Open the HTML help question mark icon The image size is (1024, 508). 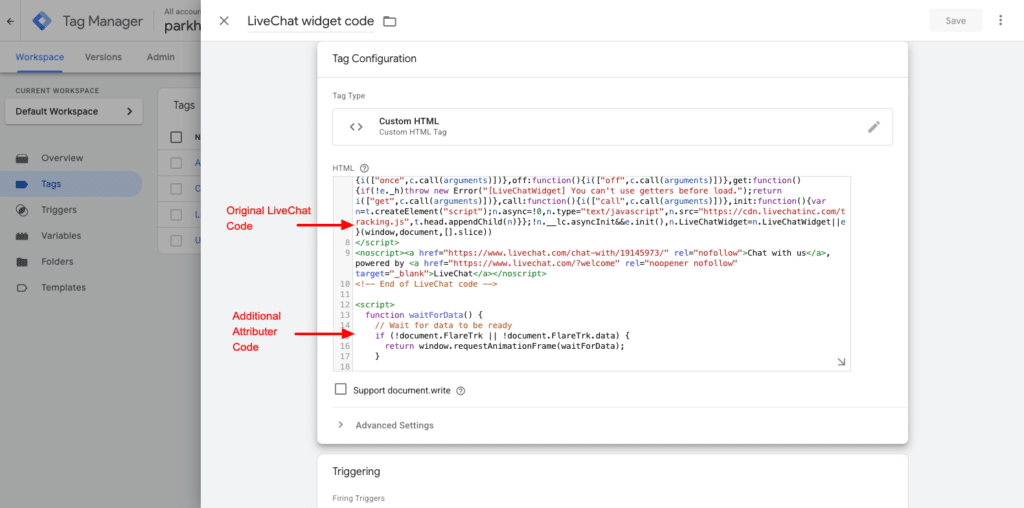pyautogui.click(x=364, y=168)
